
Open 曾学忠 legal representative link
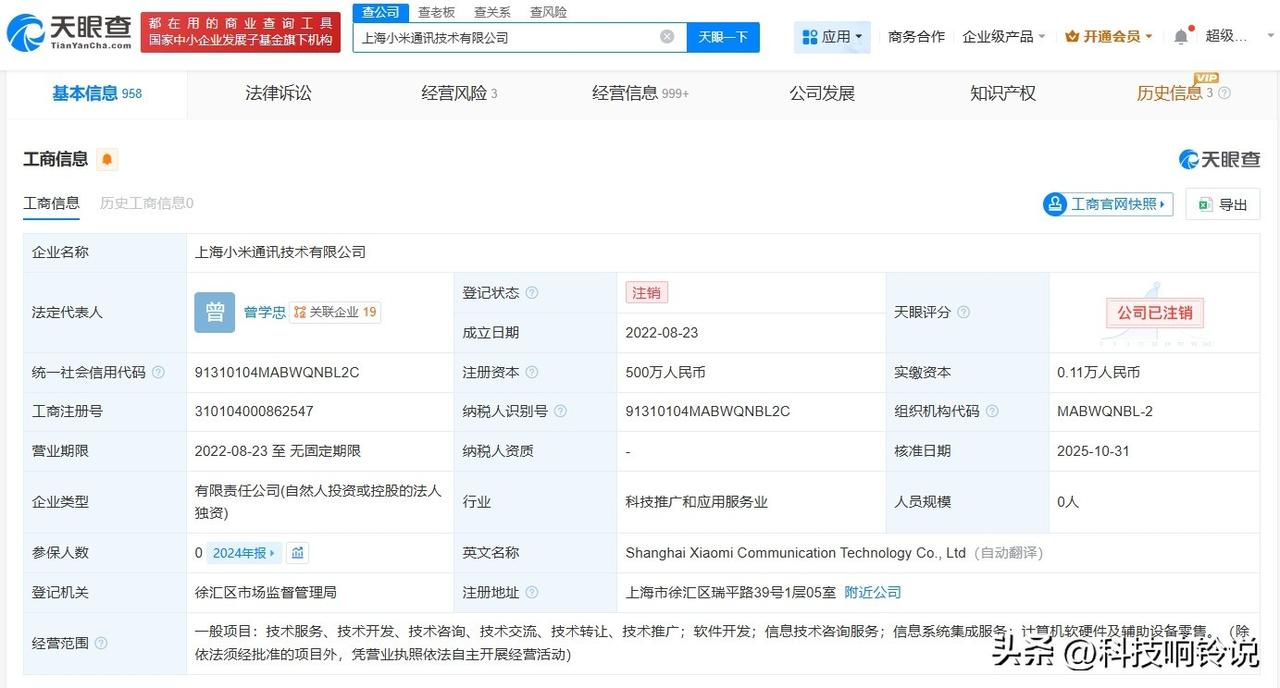[x=264, y=312]
